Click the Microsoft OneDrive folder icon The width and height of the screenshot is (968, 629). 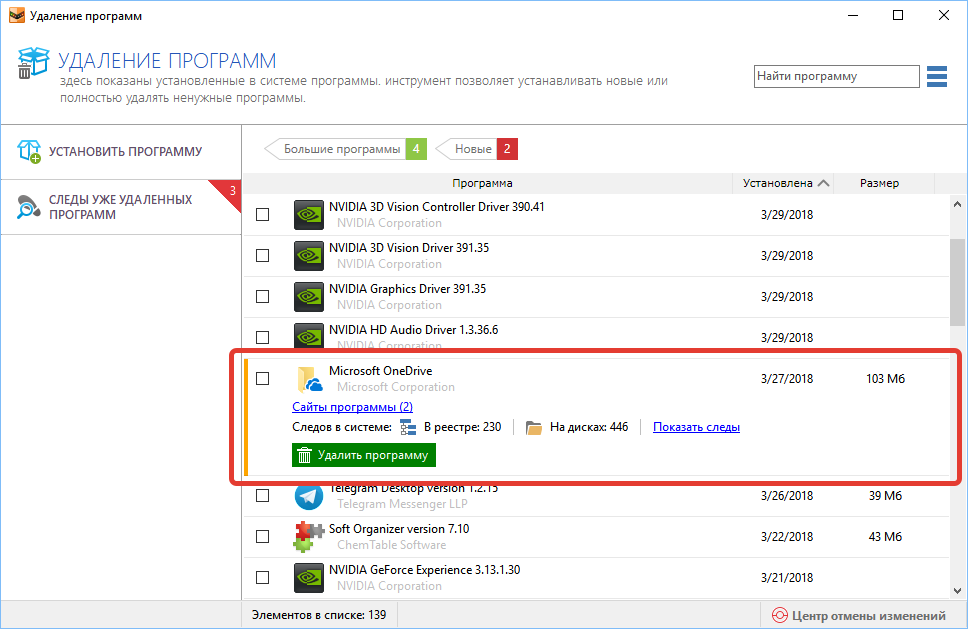click(309, 379)
